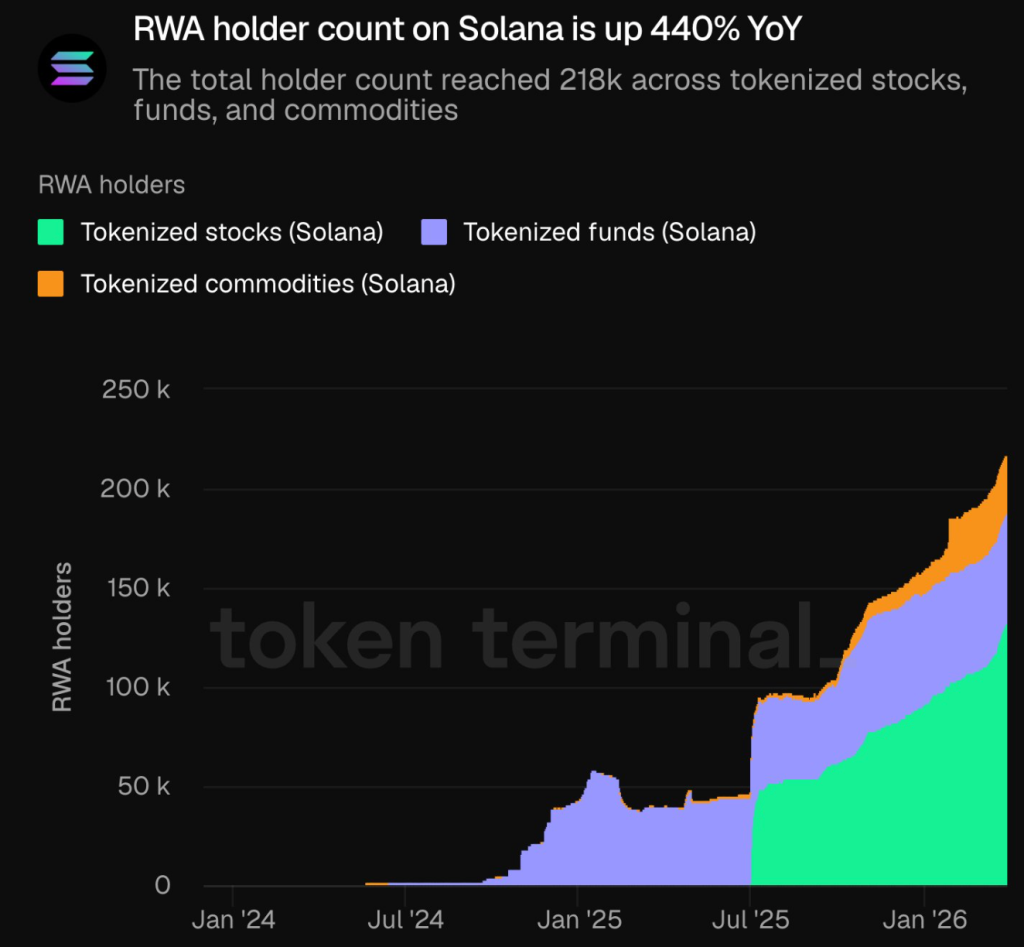
Task: Click the purple Tokenized funds legend swatch
Action: tap(433, 233)
